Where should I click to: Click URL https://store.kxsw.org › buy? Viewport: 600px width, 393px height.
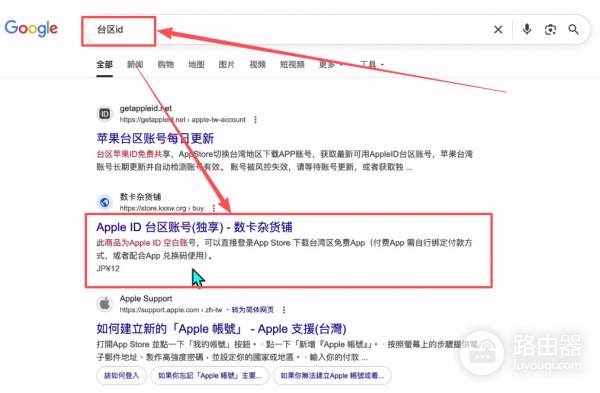coord(161,208)
